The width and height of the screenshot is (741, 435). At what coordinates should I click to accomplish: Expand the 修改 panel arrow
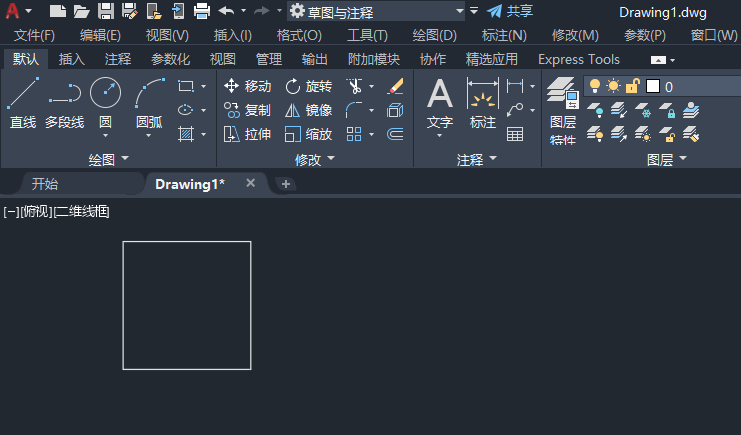(331, 158)
